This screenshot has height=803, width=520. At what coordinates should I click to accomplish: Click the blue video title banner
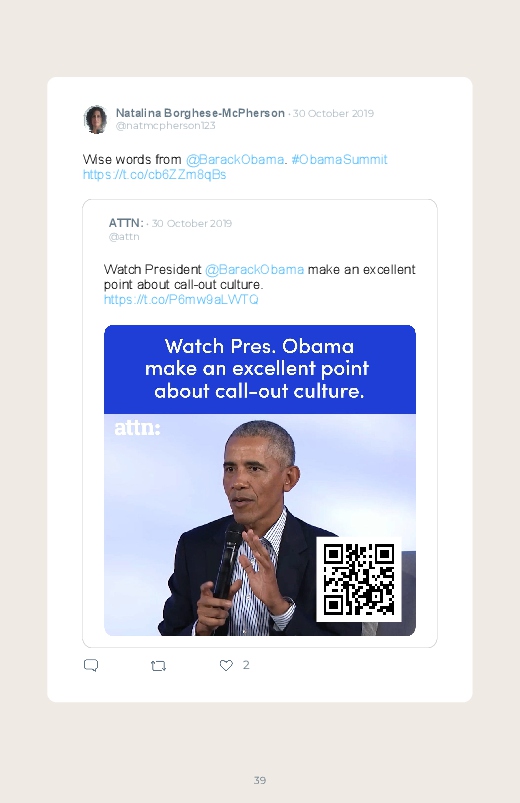(260, 369)
